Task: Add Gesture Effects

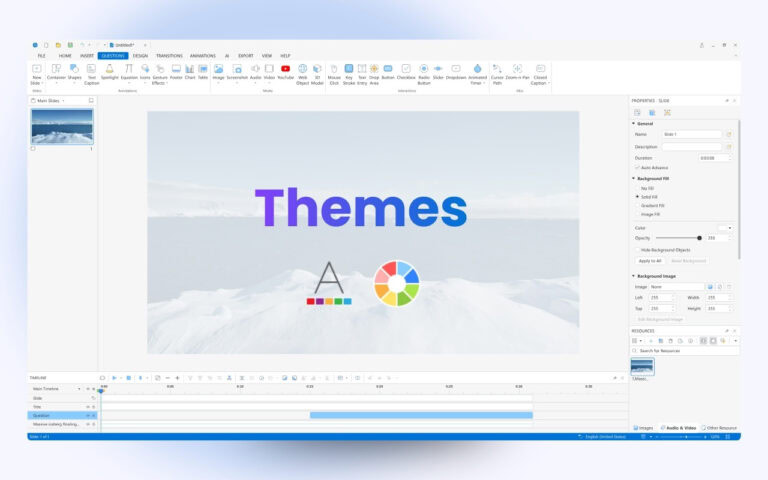Action: 160,74
